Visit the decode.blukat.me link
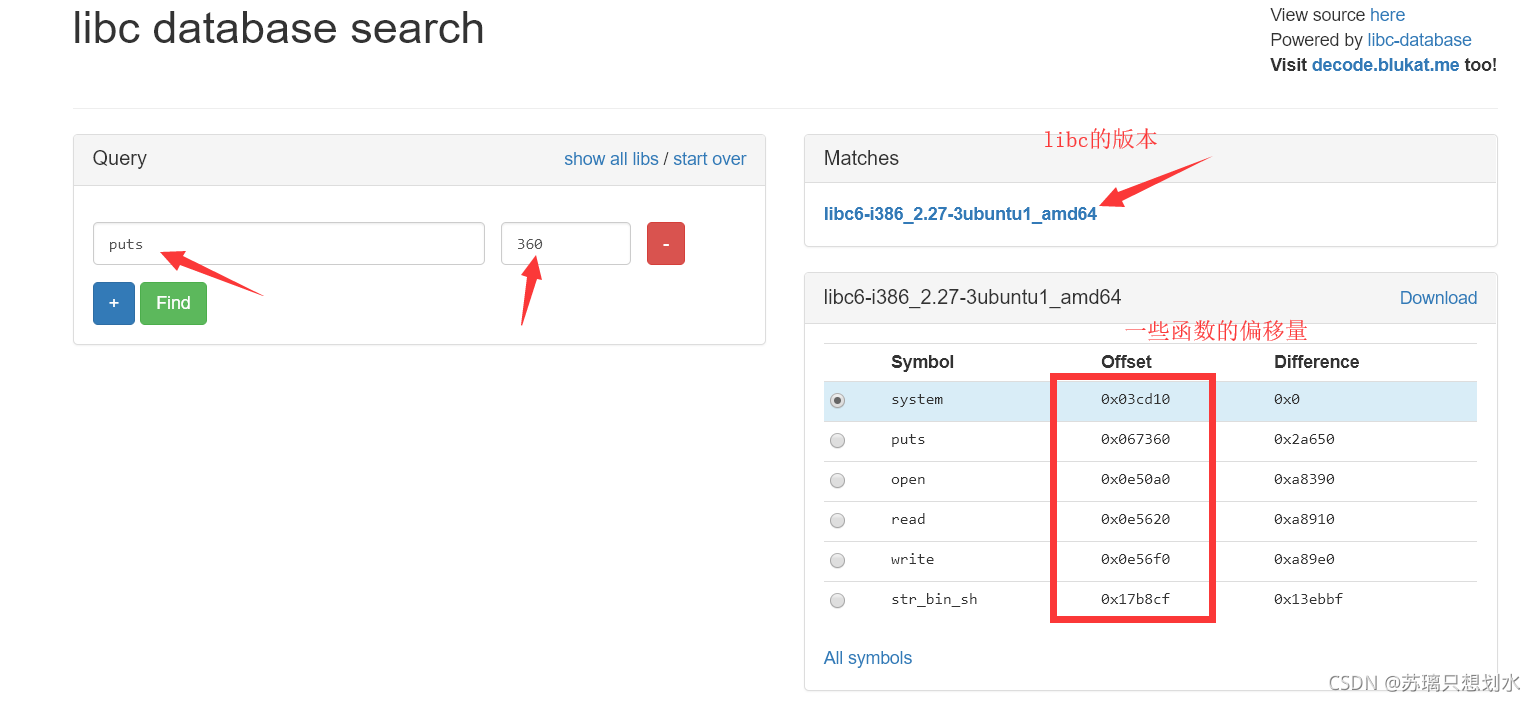This screenshot has height=701, width=1536. [1385, 65]
